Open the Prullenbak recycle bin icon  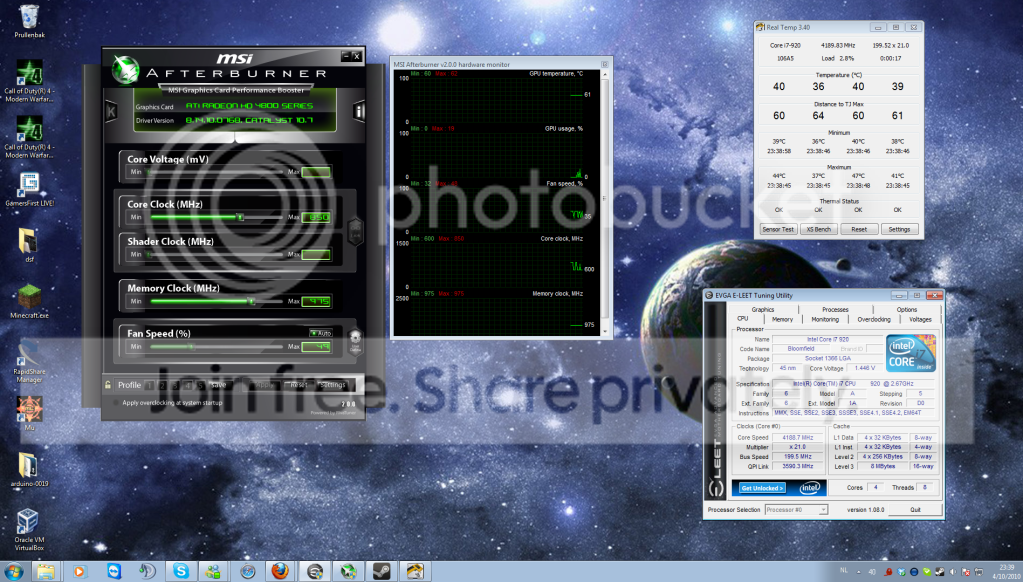(29, 21)
